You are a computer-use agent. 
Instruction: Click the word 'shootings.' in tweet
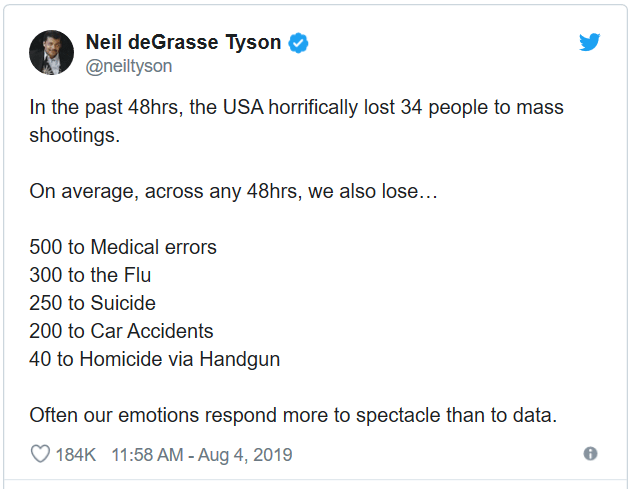pos(74,135)
